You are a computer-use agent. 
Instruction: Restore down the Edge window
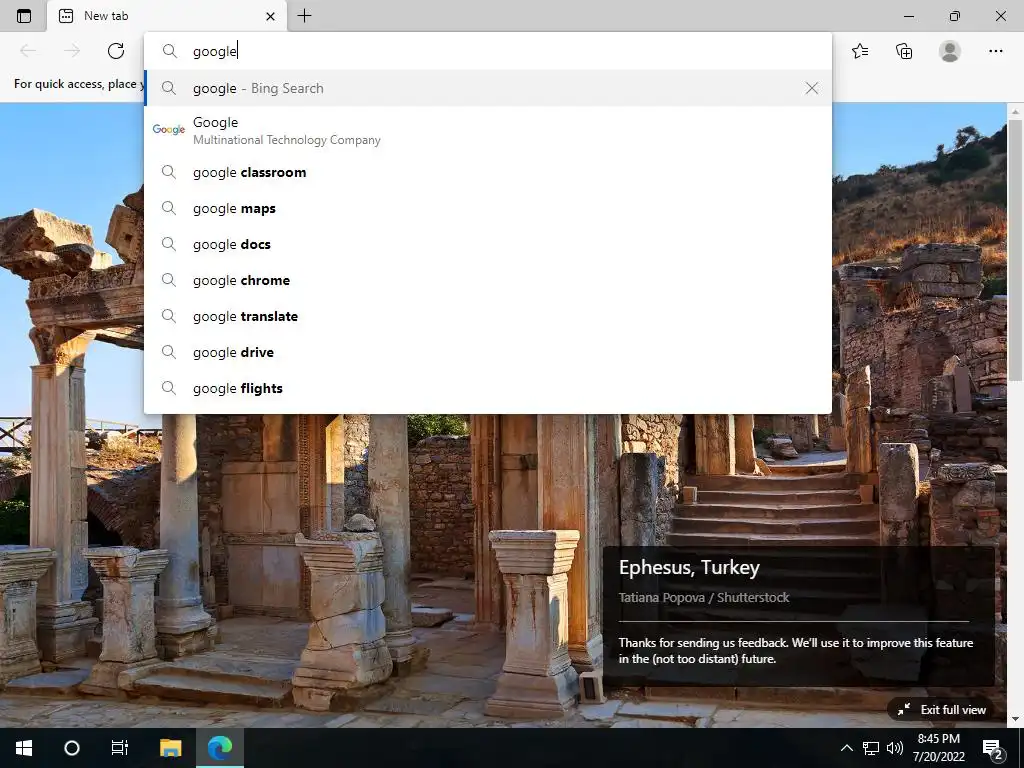coord(955,16)
